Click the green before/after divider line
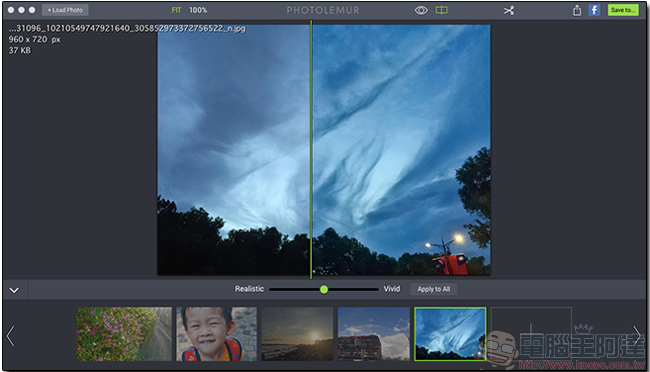 [x=311, y=149]
